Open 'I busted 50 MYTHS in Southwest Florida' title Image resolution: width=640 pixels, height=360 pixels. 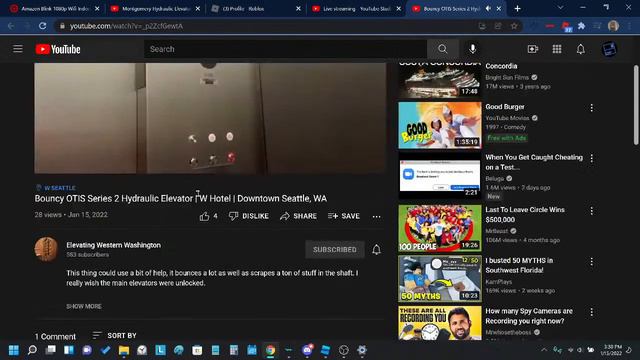pos(519,265)
